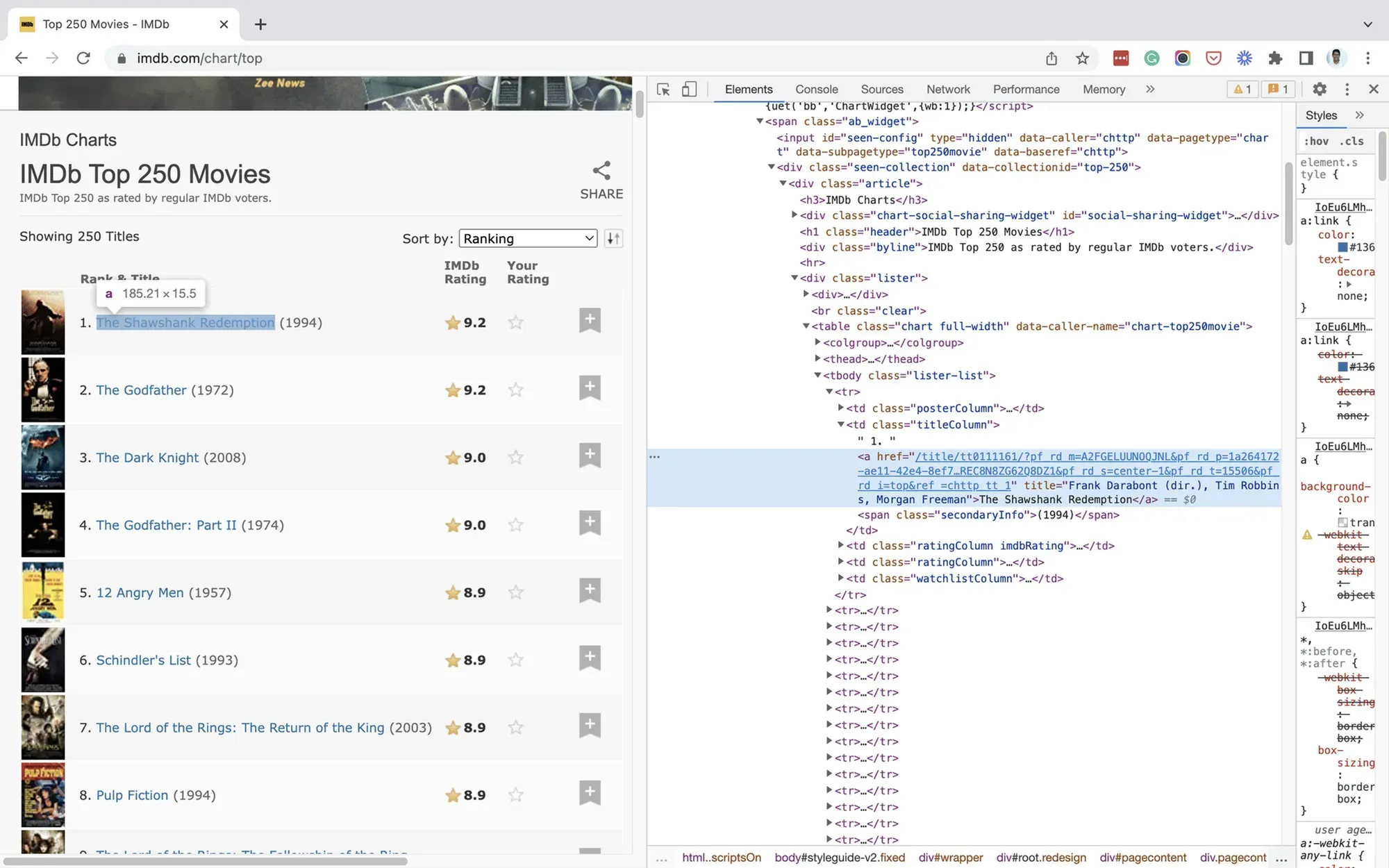
Task: Click the inspect element picker icon
Action: pyautogui.click(x=663, y=90)
